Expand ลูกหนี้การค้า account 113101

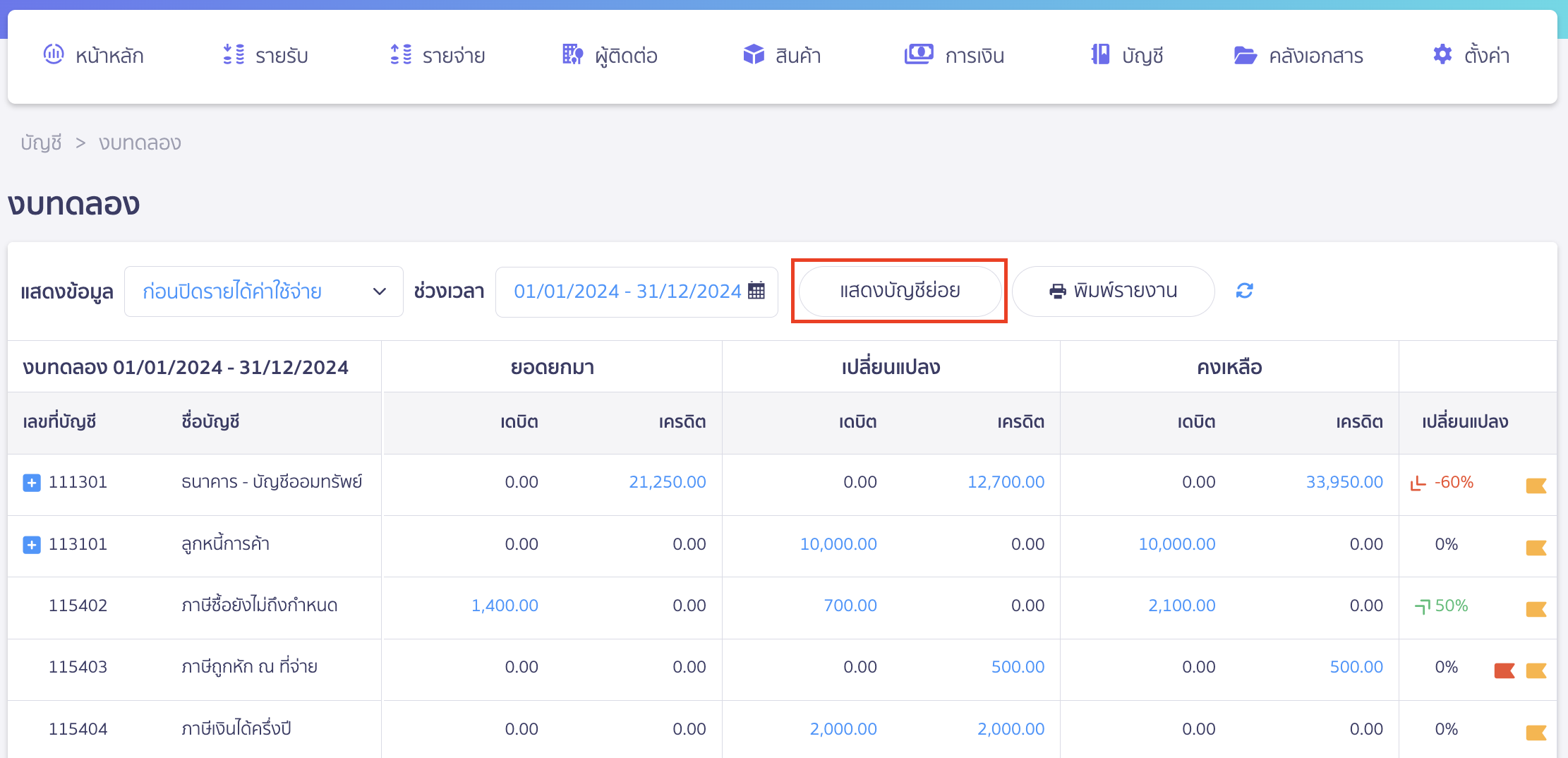click(x=31, y=545)
